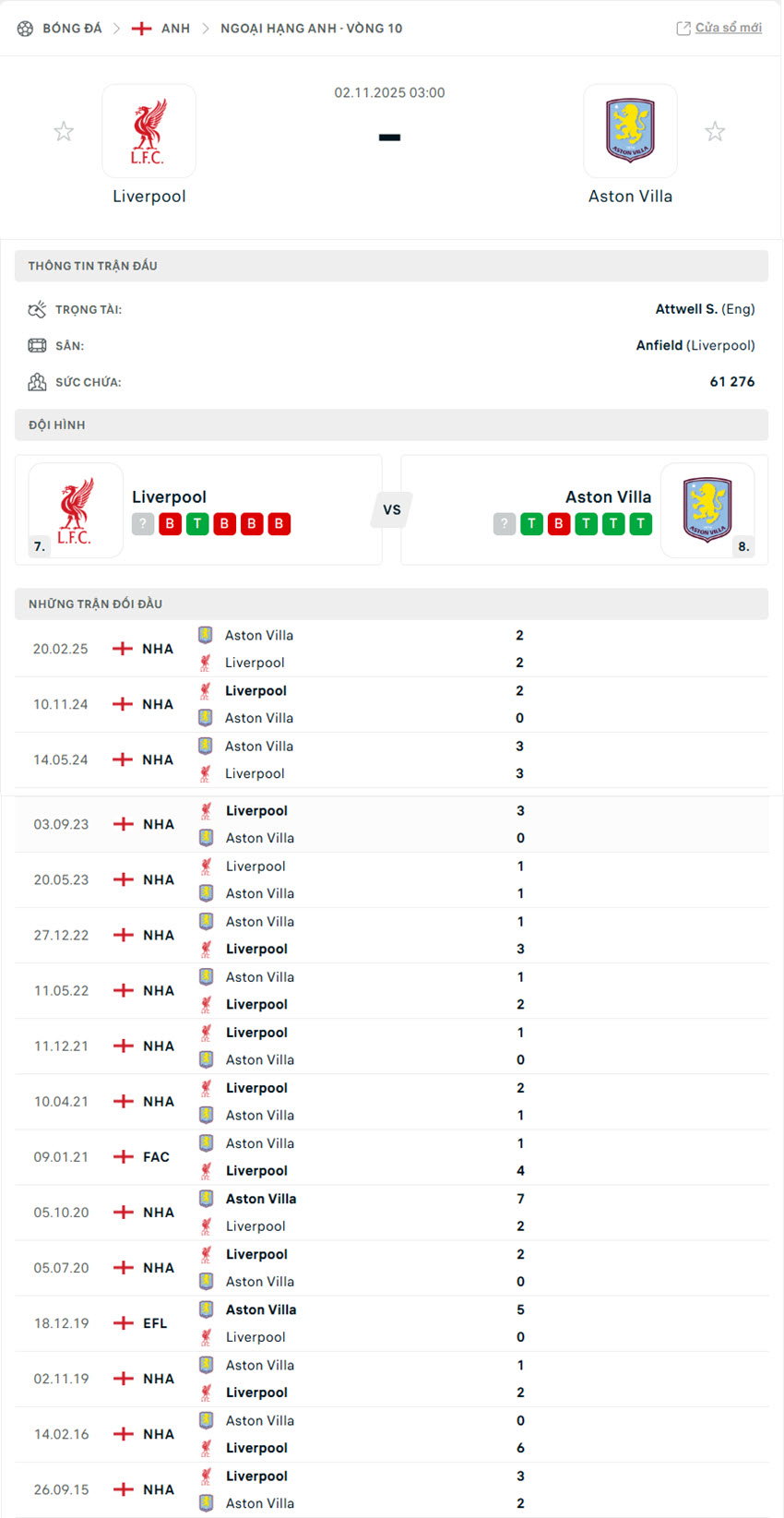Click the Anfield stadium name link
784x1518 pixels.
(659, 345)
